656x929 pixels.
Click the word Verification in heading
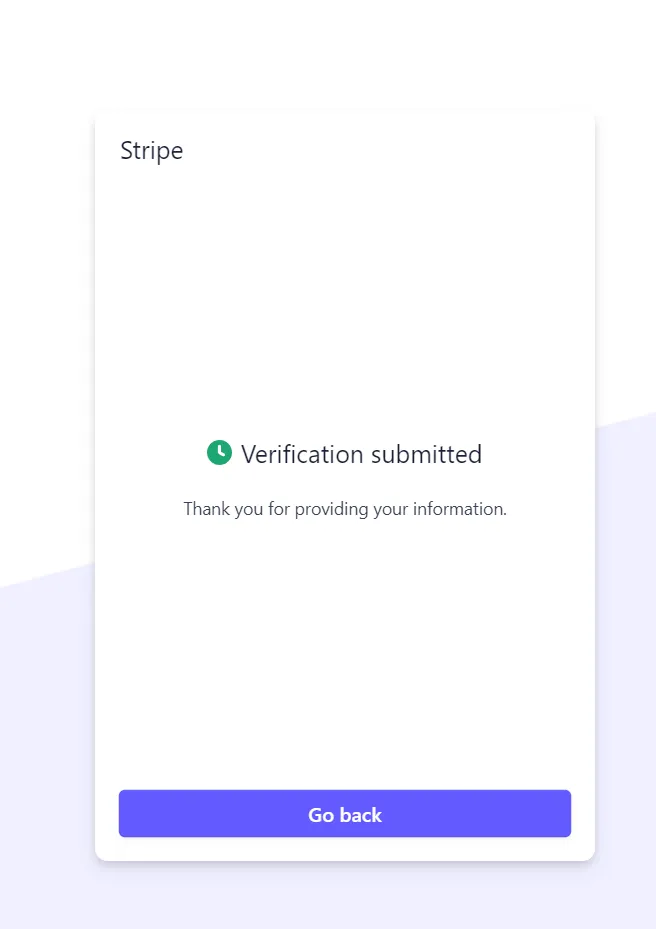(x=302, y=454)
